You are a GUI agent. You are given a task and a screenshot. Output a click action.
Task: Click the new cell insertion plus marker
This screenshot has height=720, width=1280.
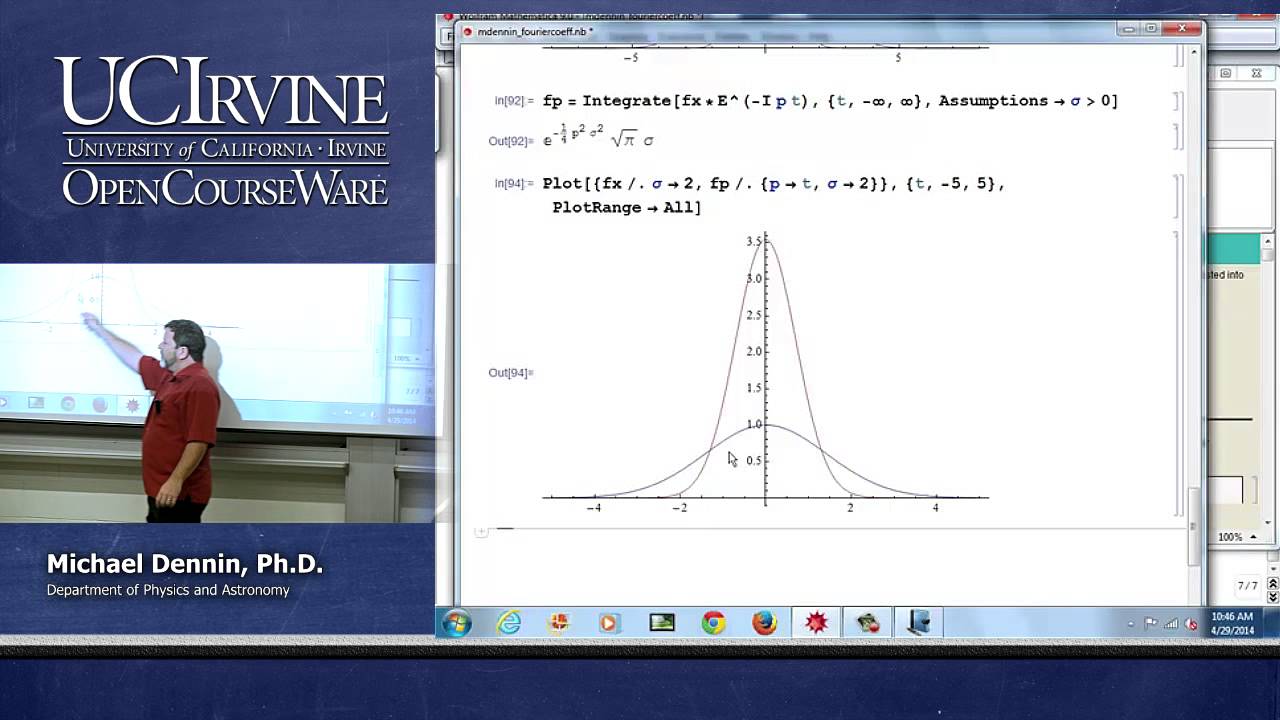tap(481, 531)
